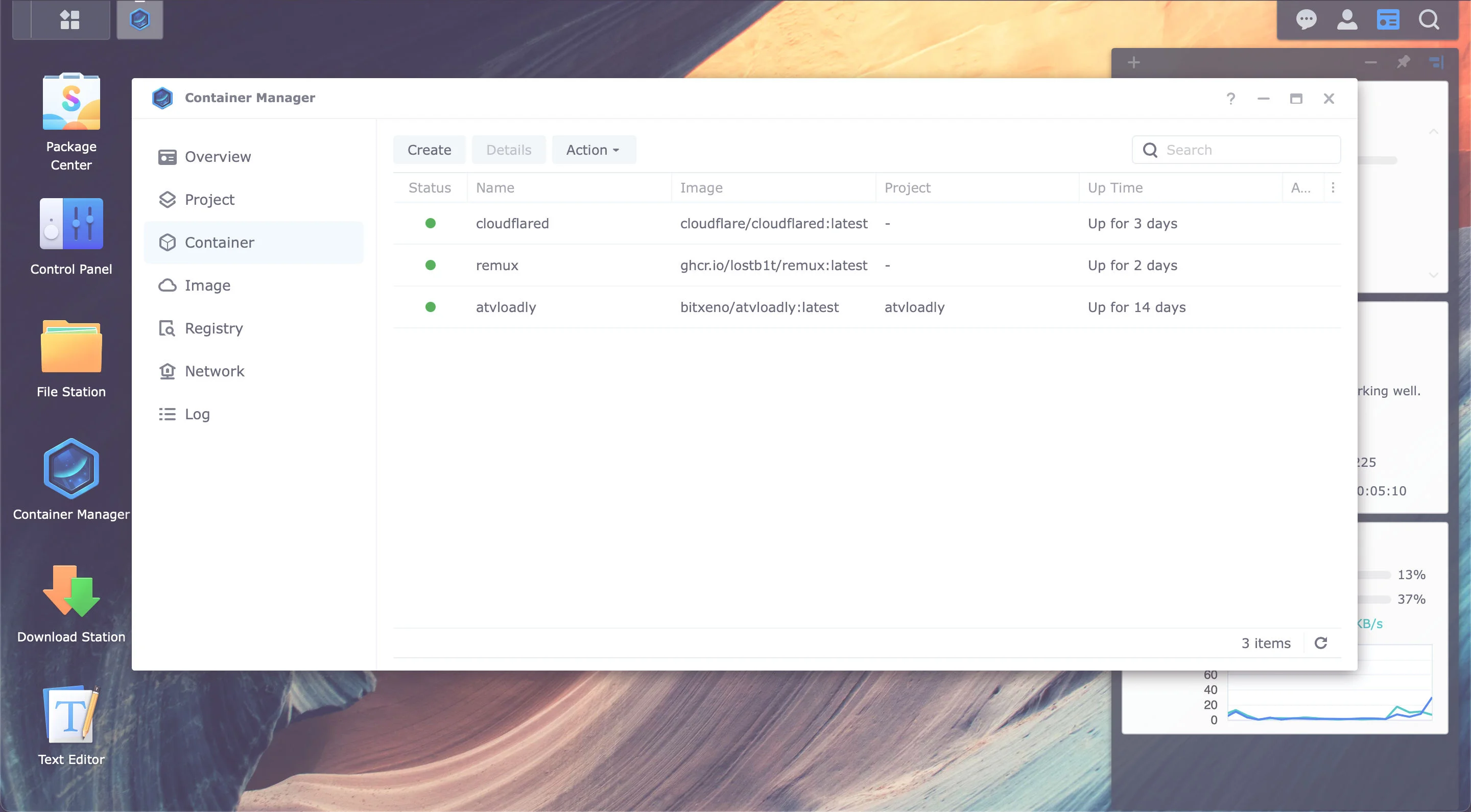Expand the Action dropdown
The image size is (1471, 812).
(594, 150)
